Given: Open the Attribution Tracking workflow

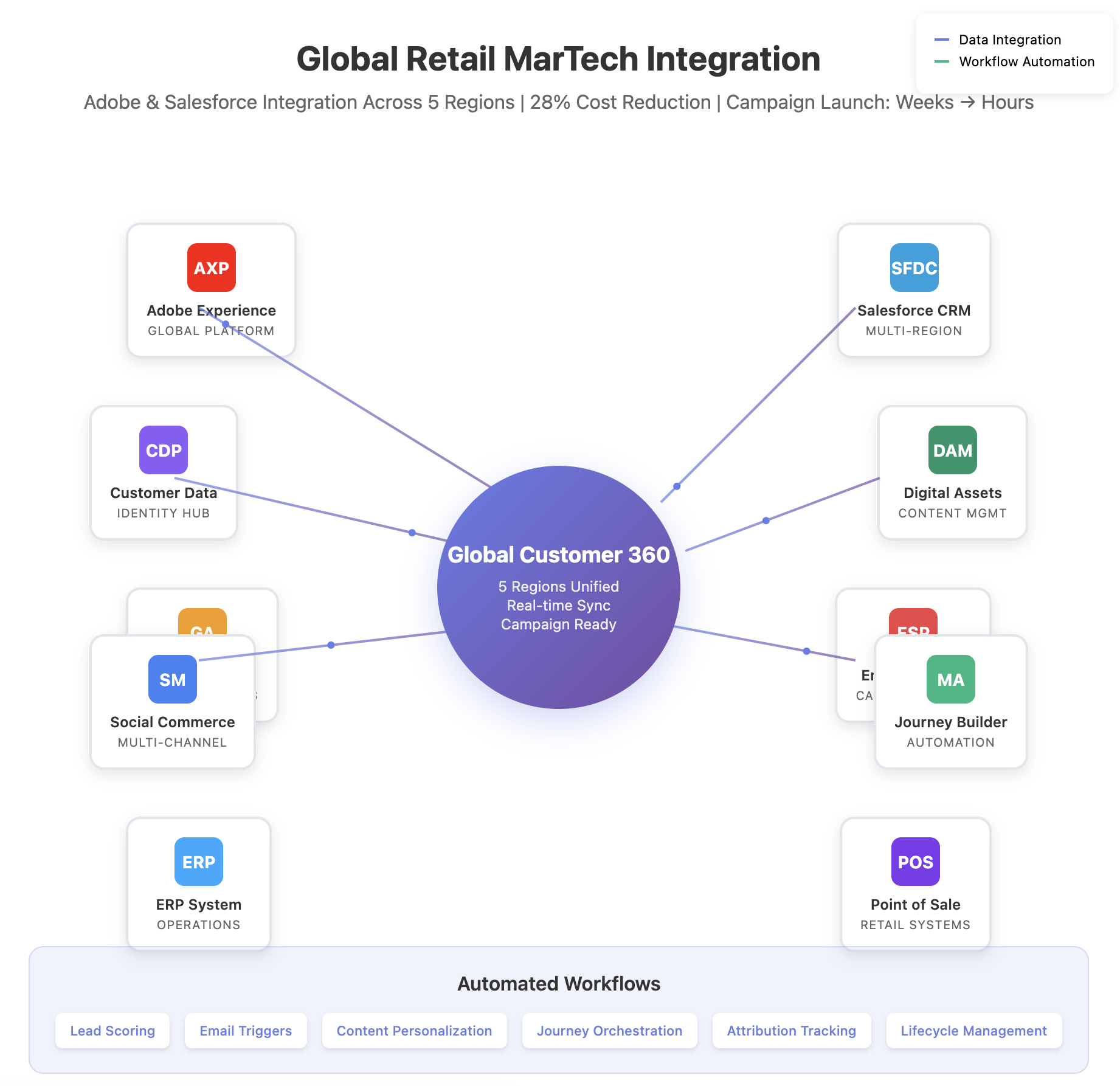Looking at the screenshot, I should pyautogui.click(x=791, y=1031).
